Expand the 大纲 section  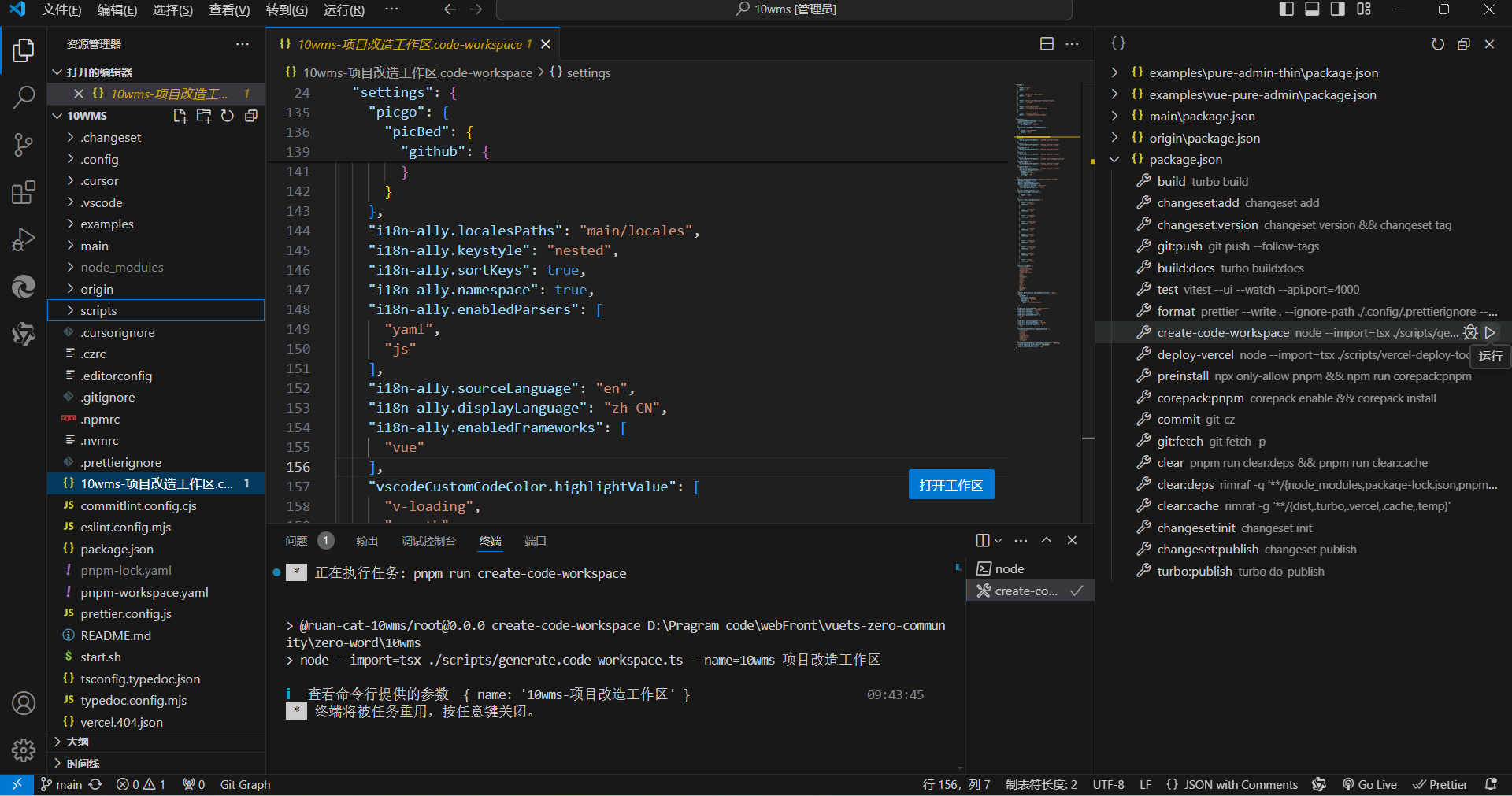pos(156,742)
